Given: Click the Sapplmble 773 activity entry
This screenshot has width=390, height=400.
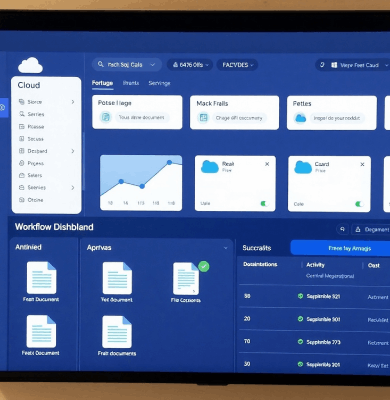Looking at the screenshot, I should pos(323,342).
